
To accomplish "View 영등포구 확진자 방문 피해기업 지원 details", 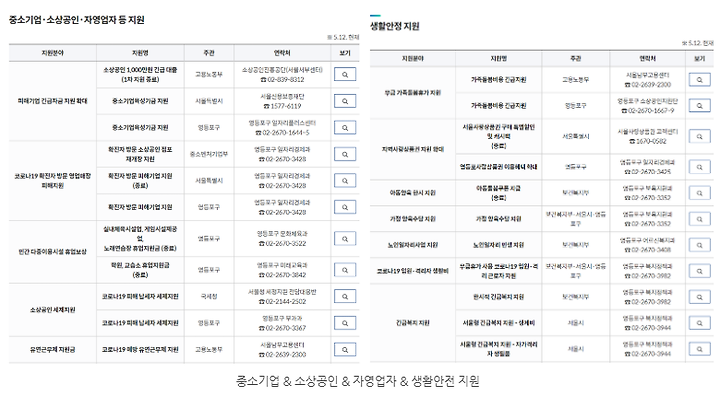I will coord(345,207).
